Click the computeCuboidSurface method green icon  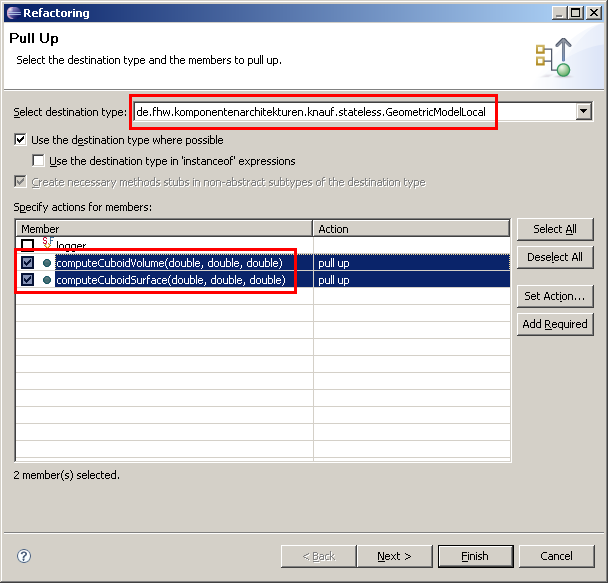point(47,281)
